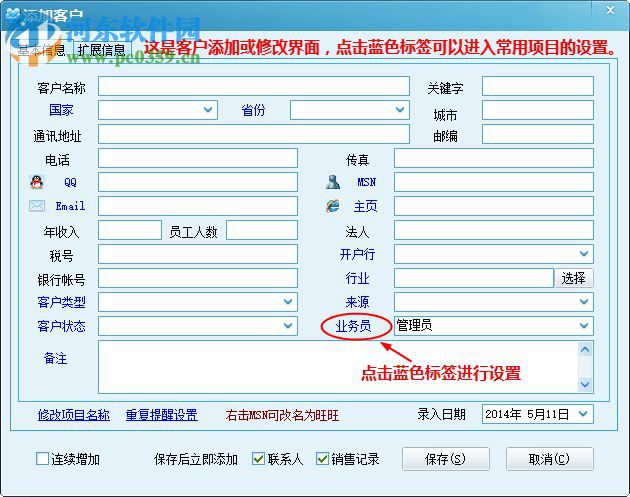Focus the 电话 input field
Image resolution: width=630 pixels, height=497 pixels.
tap(198, 158)
